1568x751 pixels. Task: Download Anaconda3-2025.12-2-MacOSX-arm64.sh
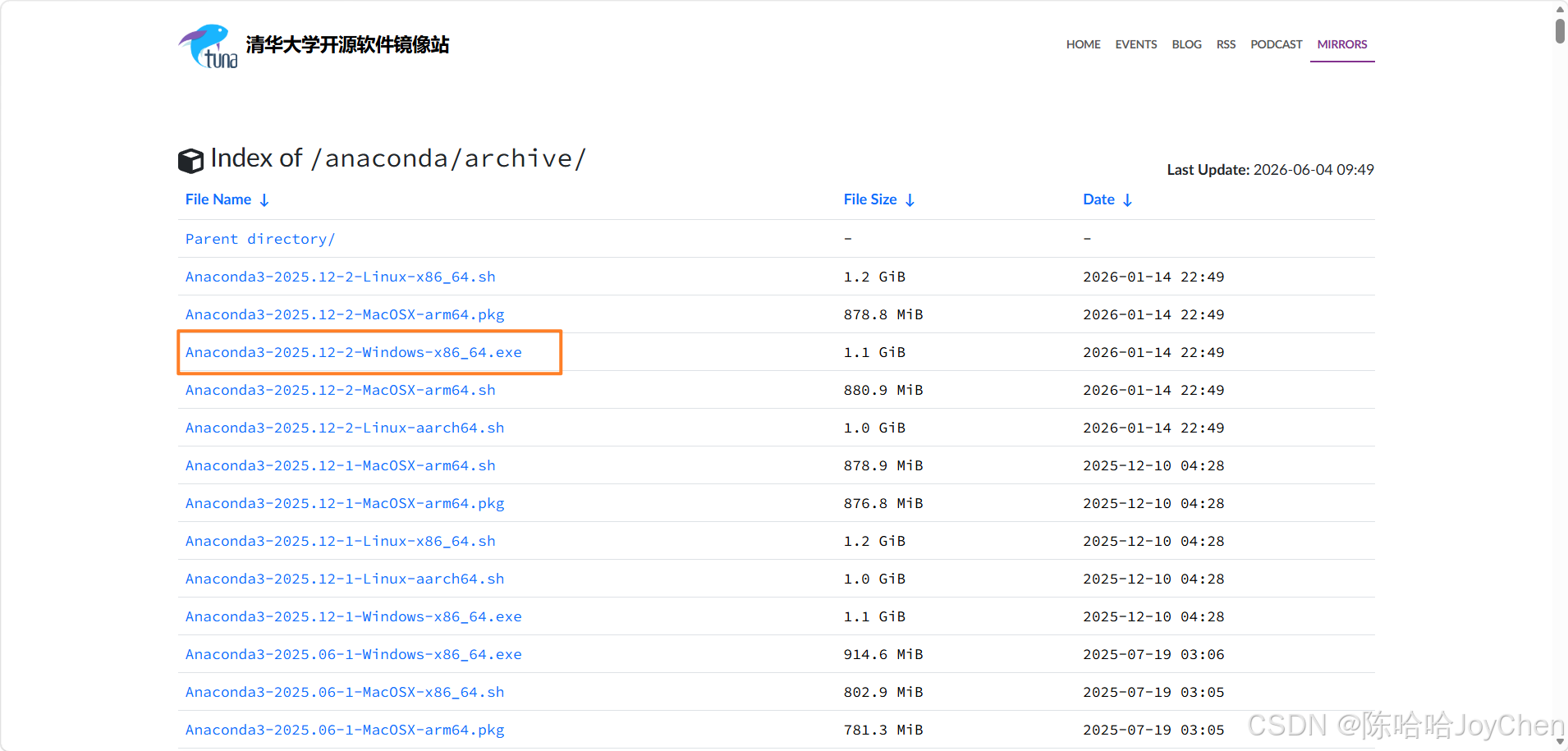coord(341,390)
